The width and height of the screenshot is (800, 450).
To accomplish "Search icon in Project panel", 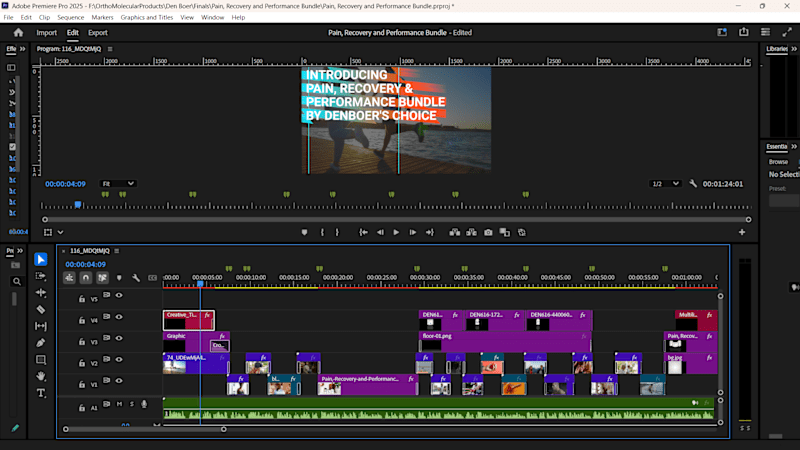I will (x=17, y=281).
